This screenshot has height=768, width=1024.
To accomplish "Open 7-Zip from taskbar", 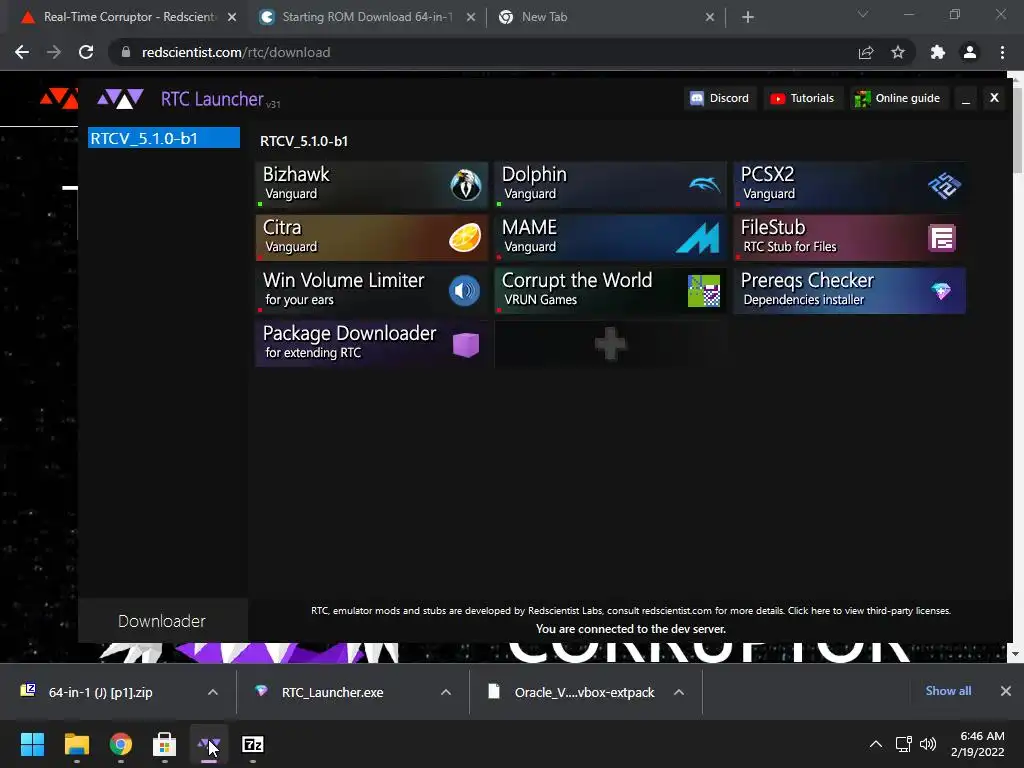I will click(253, 744).
